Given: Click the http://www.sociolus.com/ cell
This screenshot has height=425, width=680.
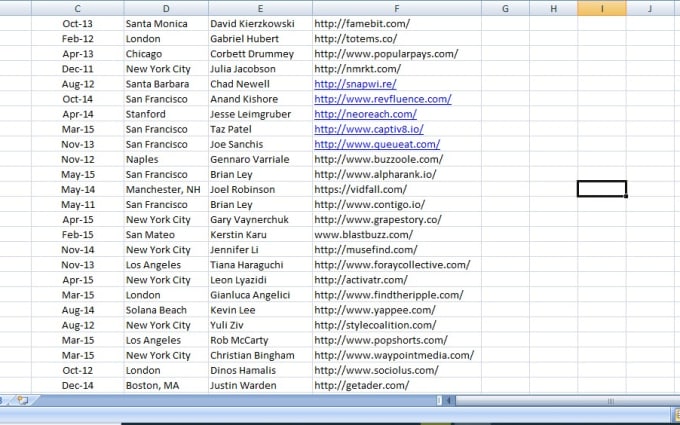Looking at the screenshot, I should 397,370.
